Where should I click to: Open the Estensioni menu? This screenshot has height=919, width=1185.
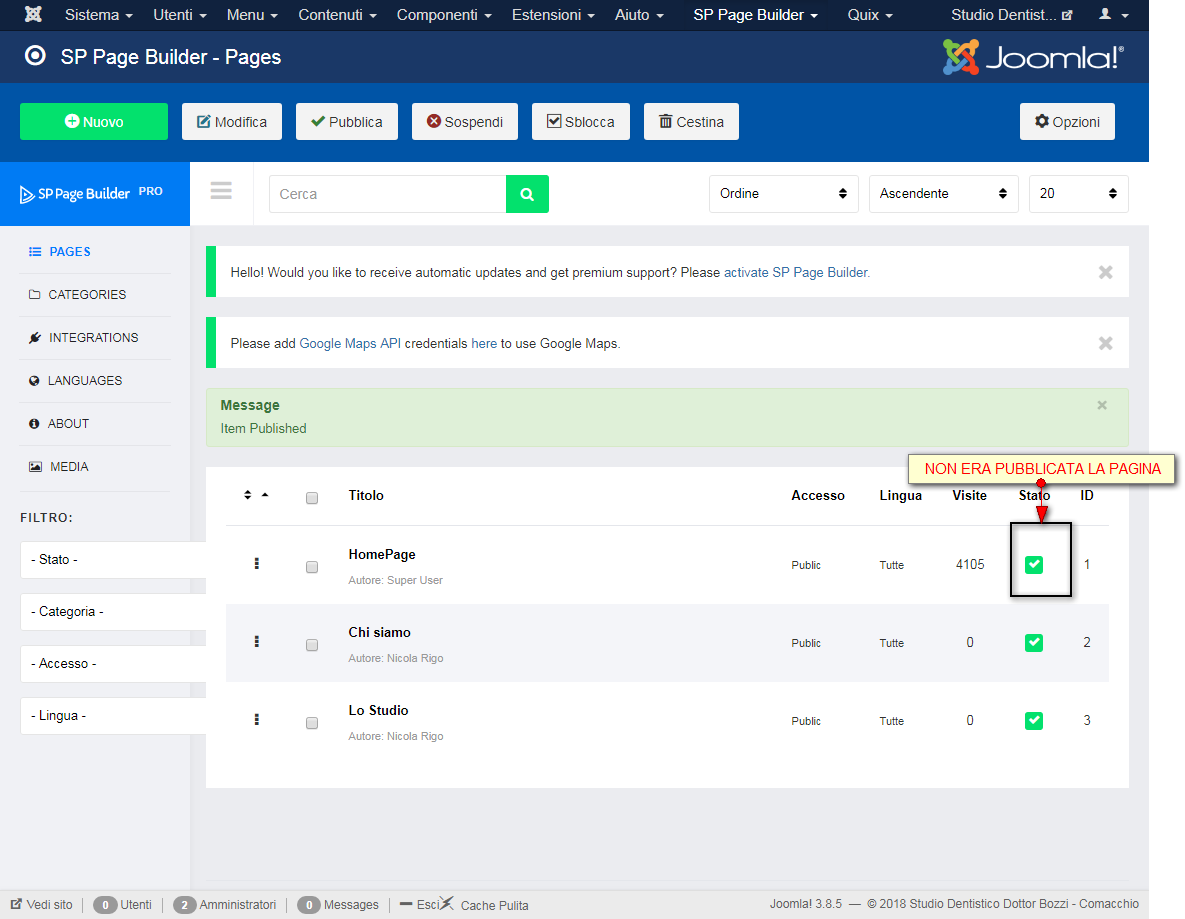tap(552, 15)
